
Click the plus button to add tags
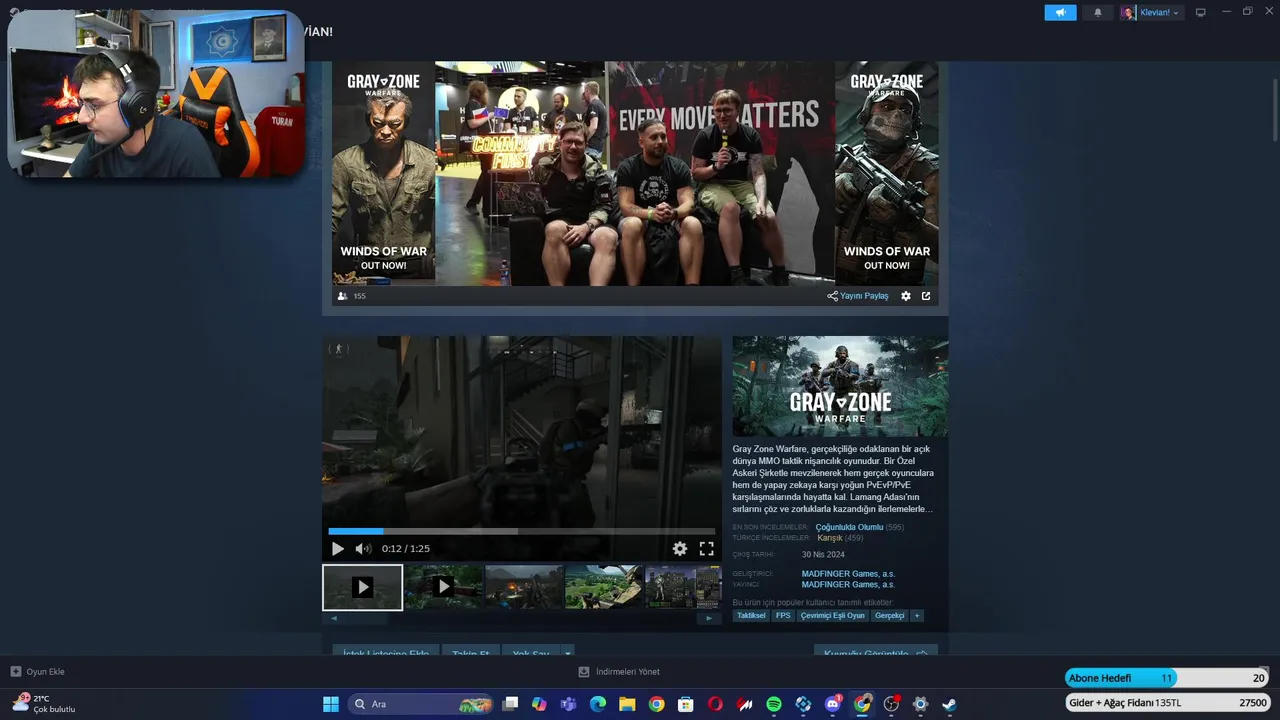click(x=916, y=616)
